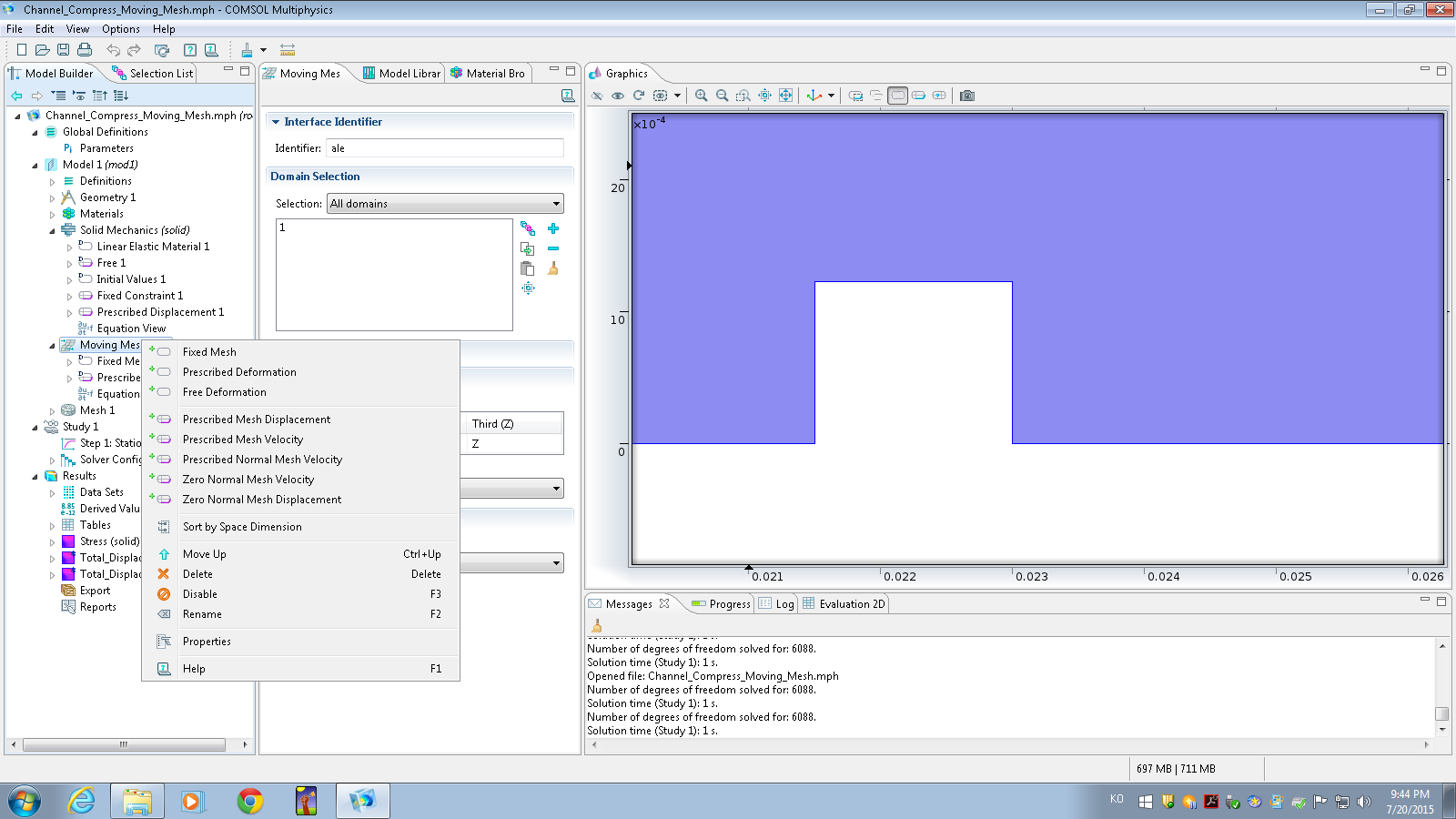Image resolution: width=1456 pixels, height=819 pixels.
Task: Redo the last action
Action: 135,50
